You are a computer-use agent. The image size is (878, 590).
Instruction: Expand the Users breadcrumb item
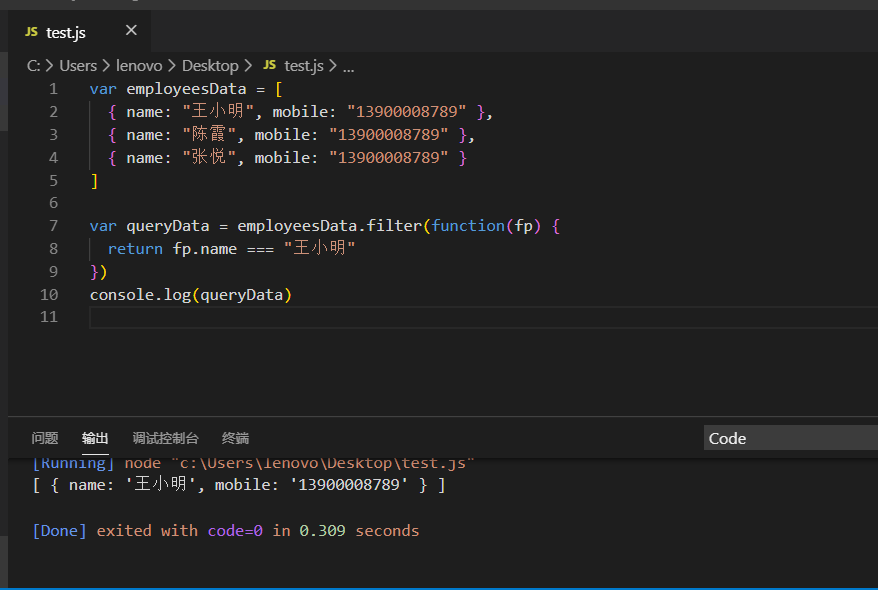click(x=78, y=65)
